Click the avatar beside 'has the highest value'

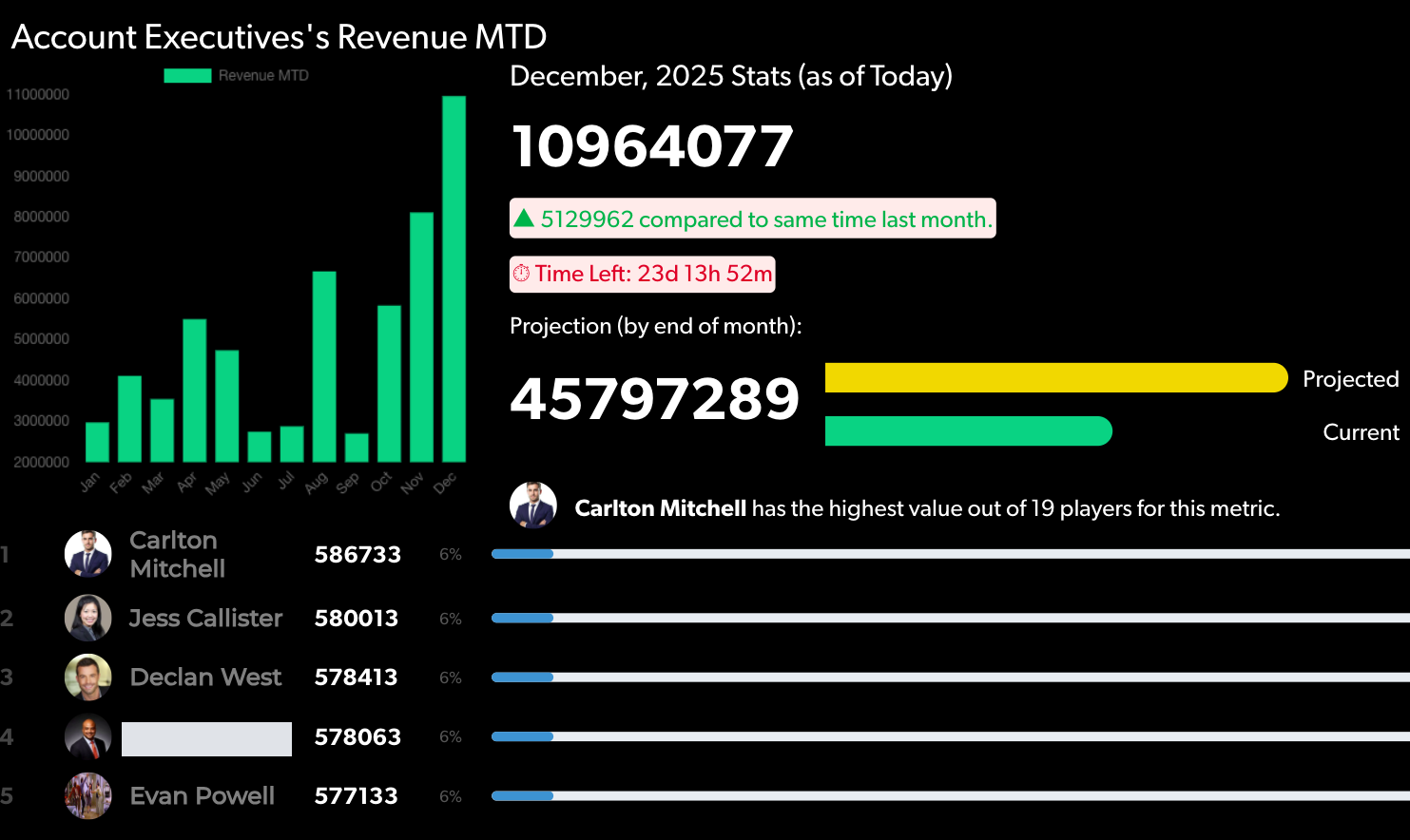533,506
